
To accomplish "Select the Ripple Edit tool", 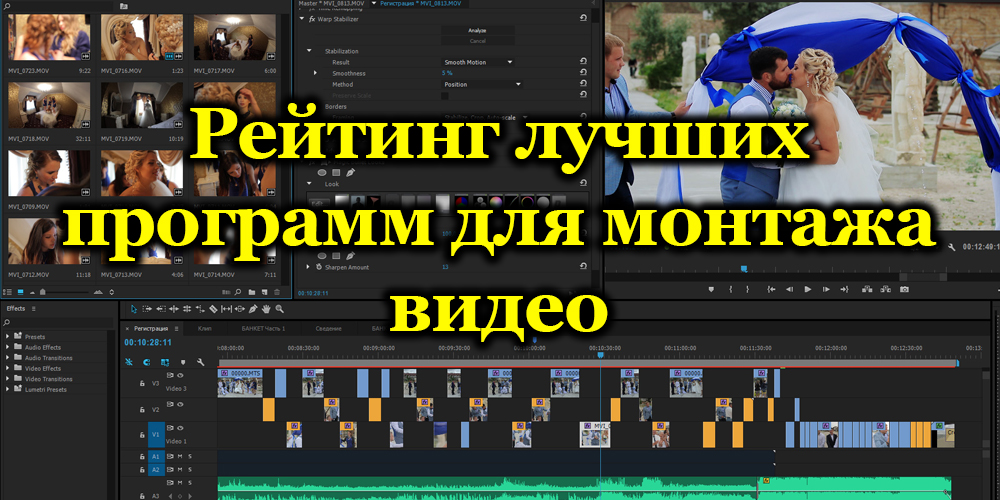I will coord(173,309).
